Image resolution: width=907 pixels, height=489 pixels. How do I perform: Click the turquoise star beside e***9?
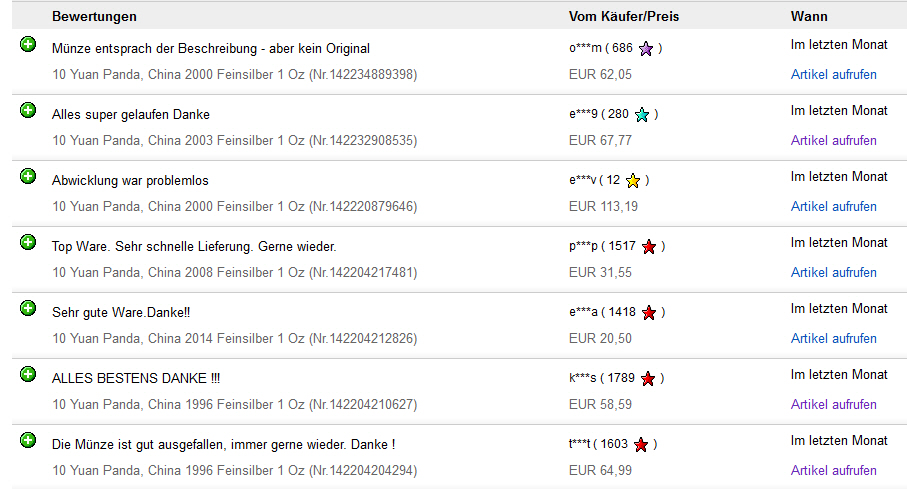pos(642,115)
